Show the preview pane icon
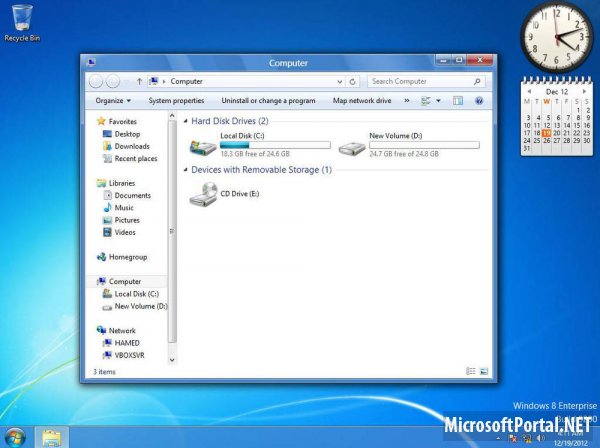The image size is (600, 448). pos(458,101)
